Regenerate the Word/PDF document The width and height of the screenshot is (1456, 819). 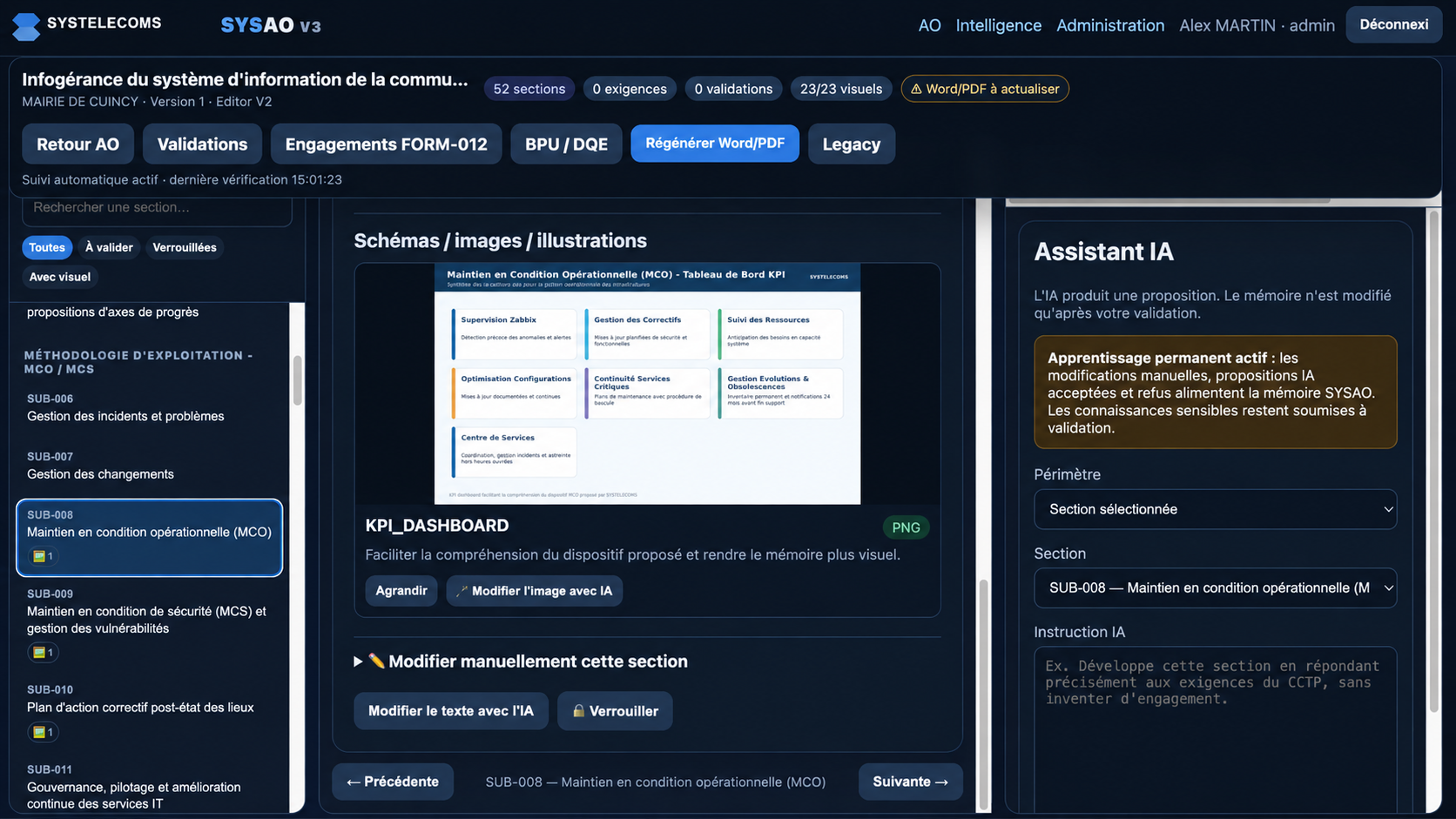pos(715,144)
